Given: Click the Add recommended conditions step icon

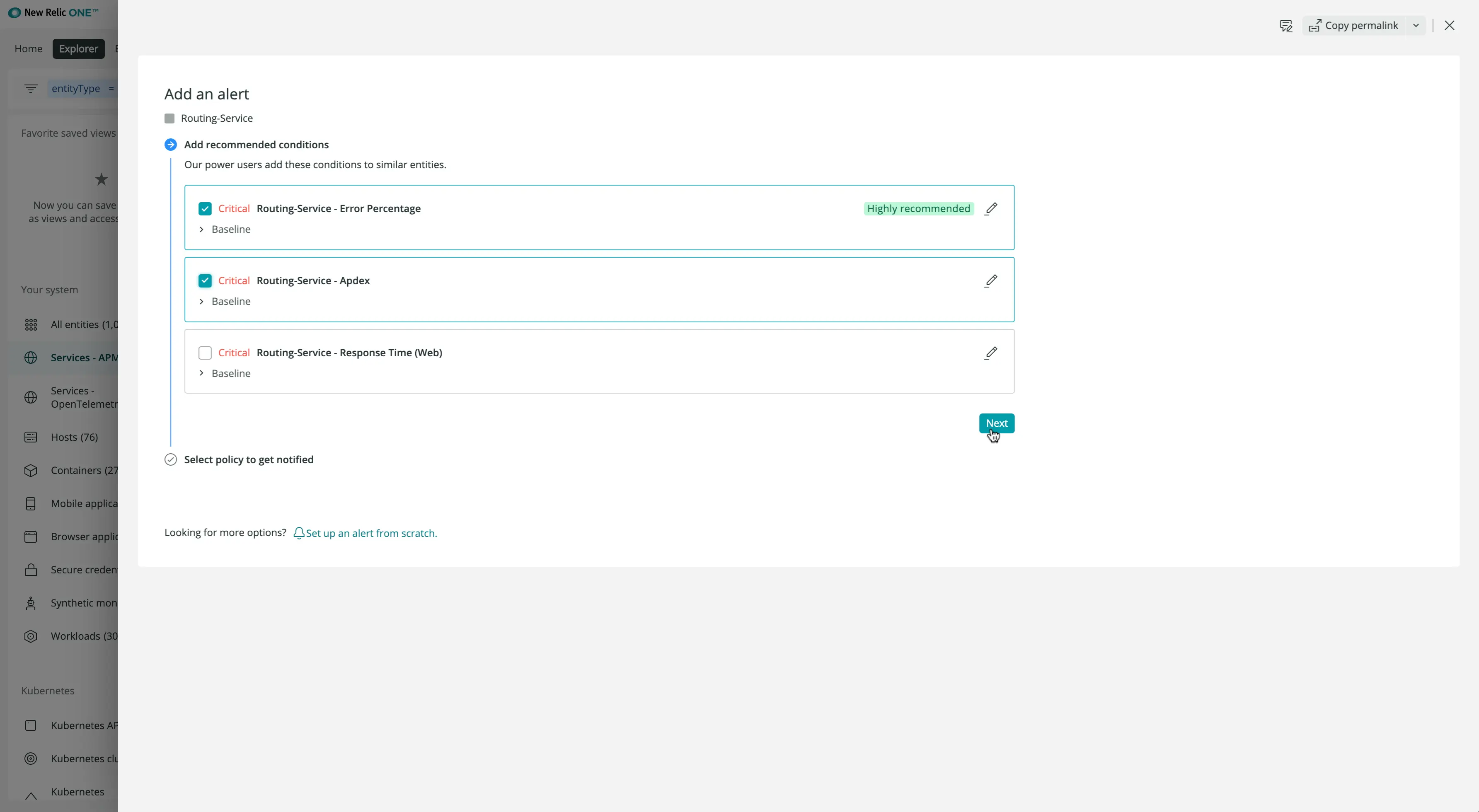Looking at the screenshot, I should pos(170,144).
